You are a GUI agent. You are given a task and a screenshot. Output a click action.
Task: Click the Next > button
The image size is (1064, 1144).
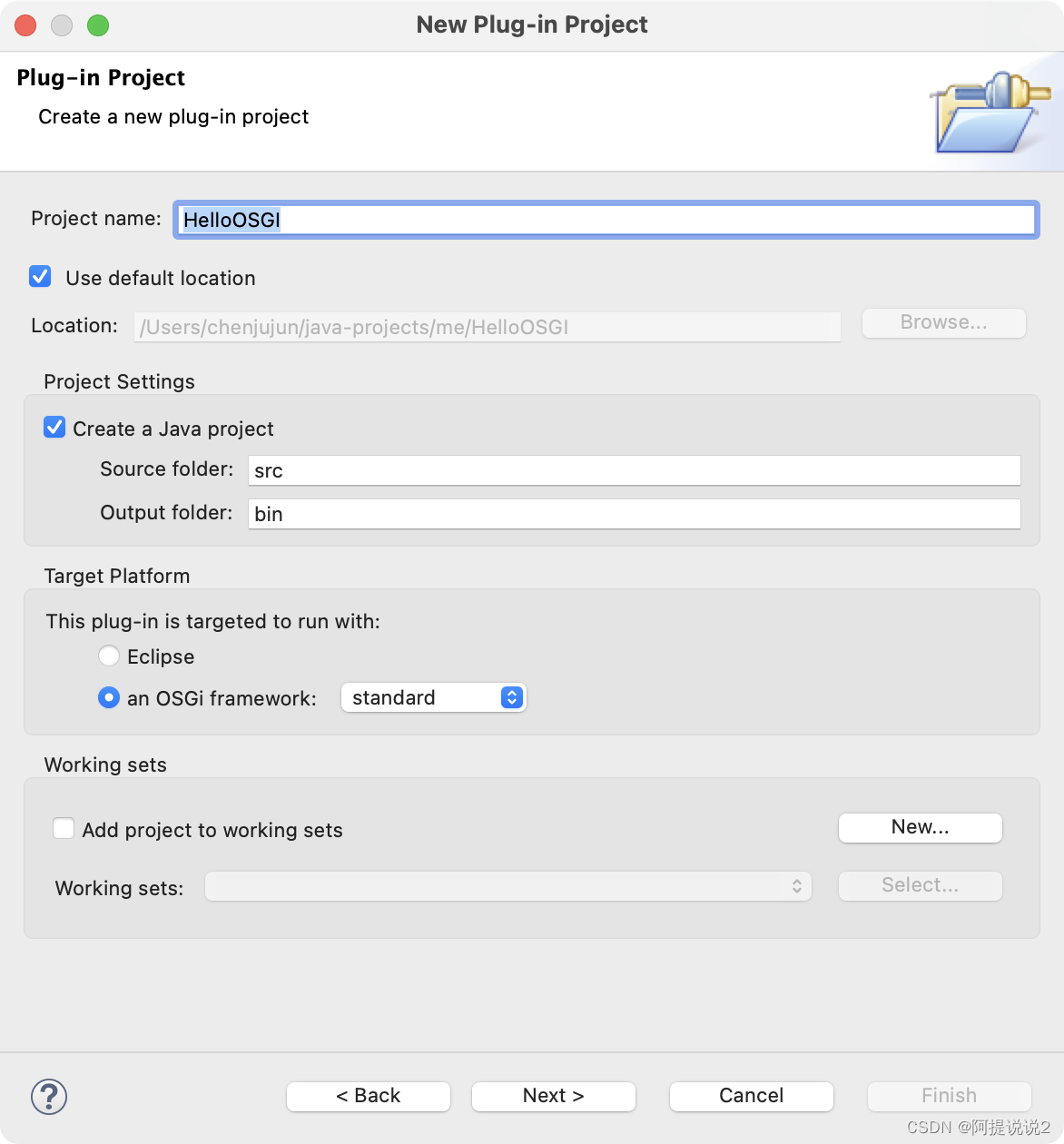tap(553, 1096)
